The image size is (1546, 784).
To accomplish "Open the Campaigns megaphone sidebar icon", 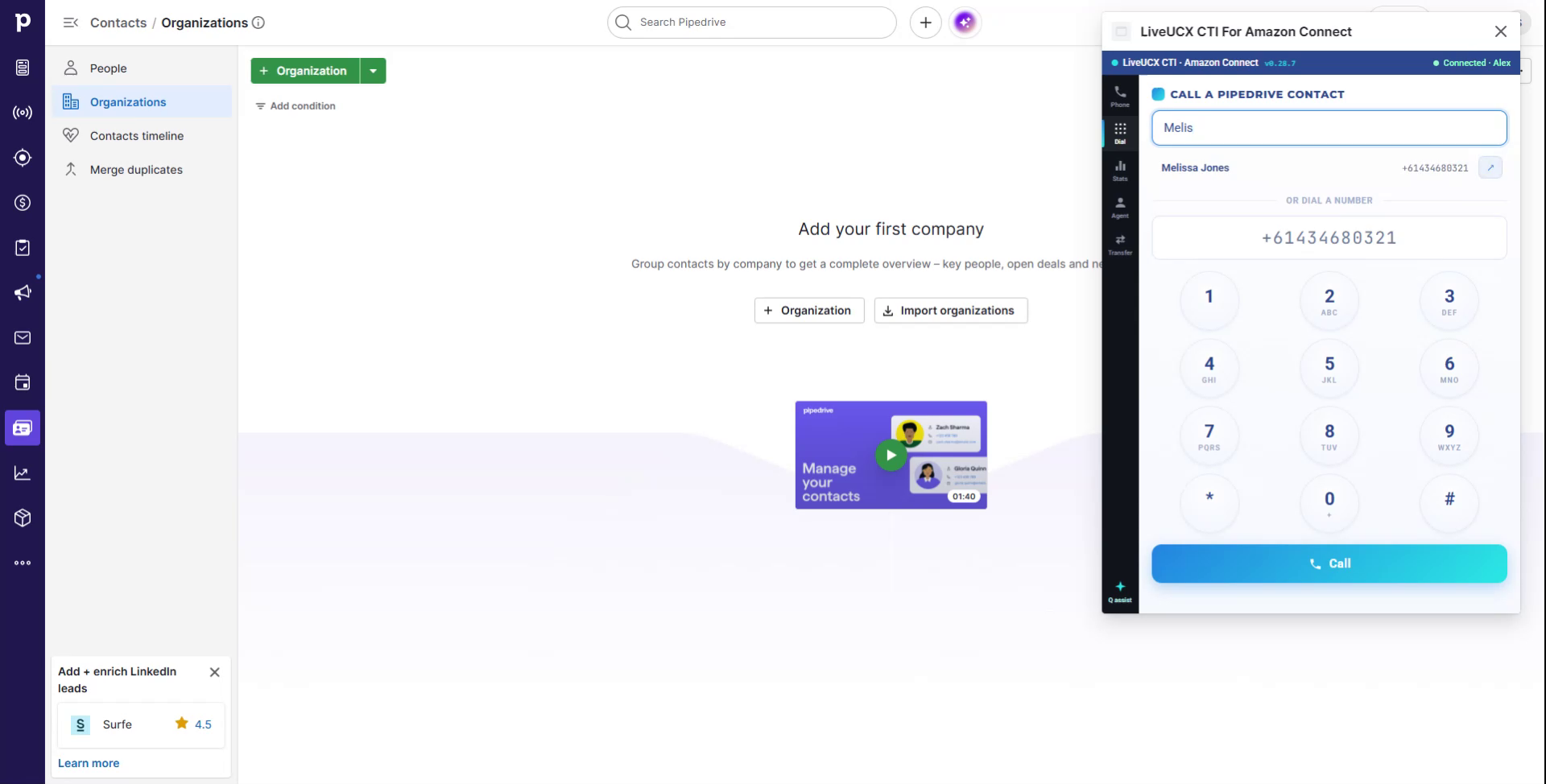I will tap(23, 293).
